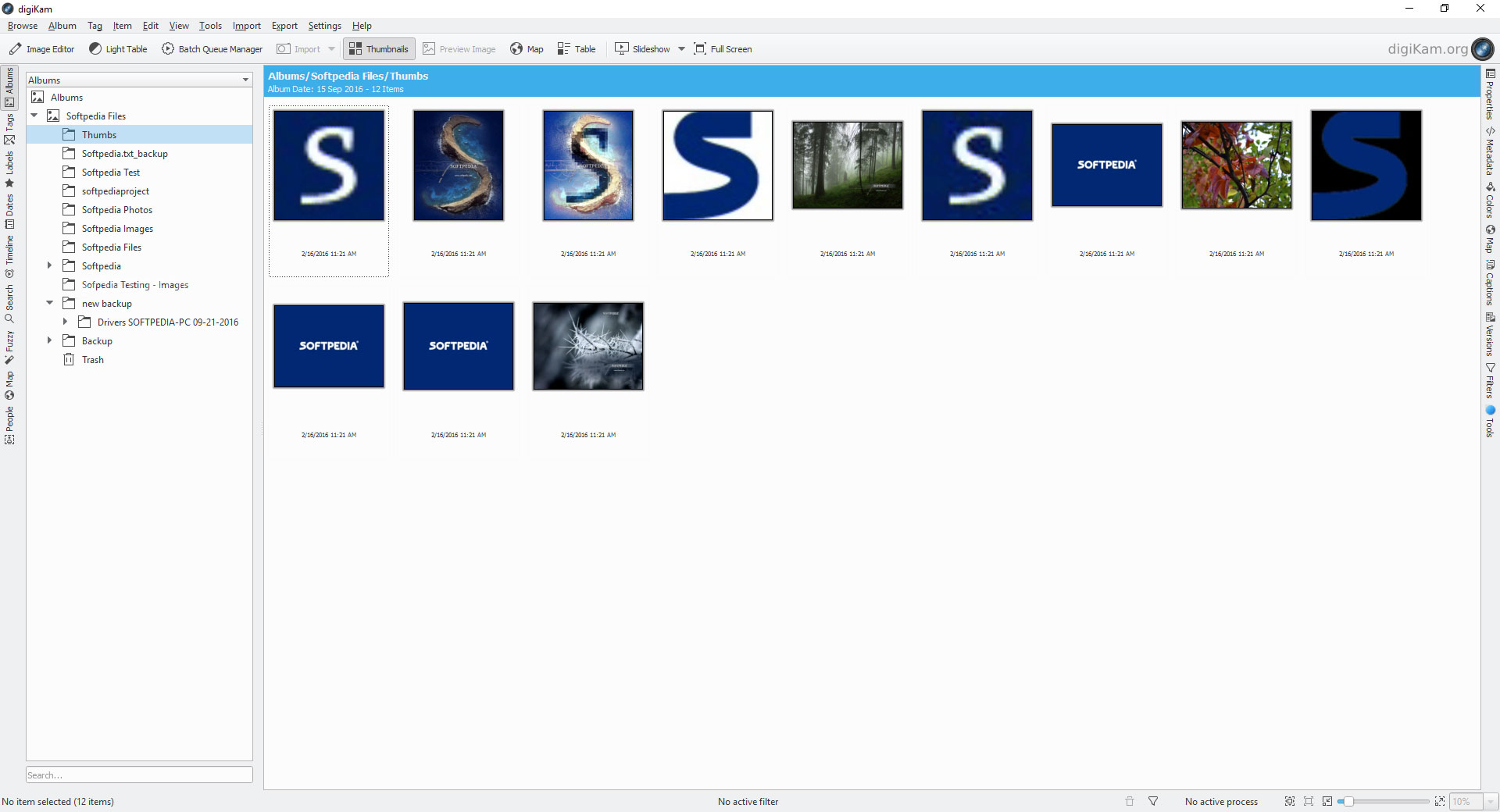Screen dimensions: 1500x812
Task: Launch the Light Table tool
Action: click(118, 49)
